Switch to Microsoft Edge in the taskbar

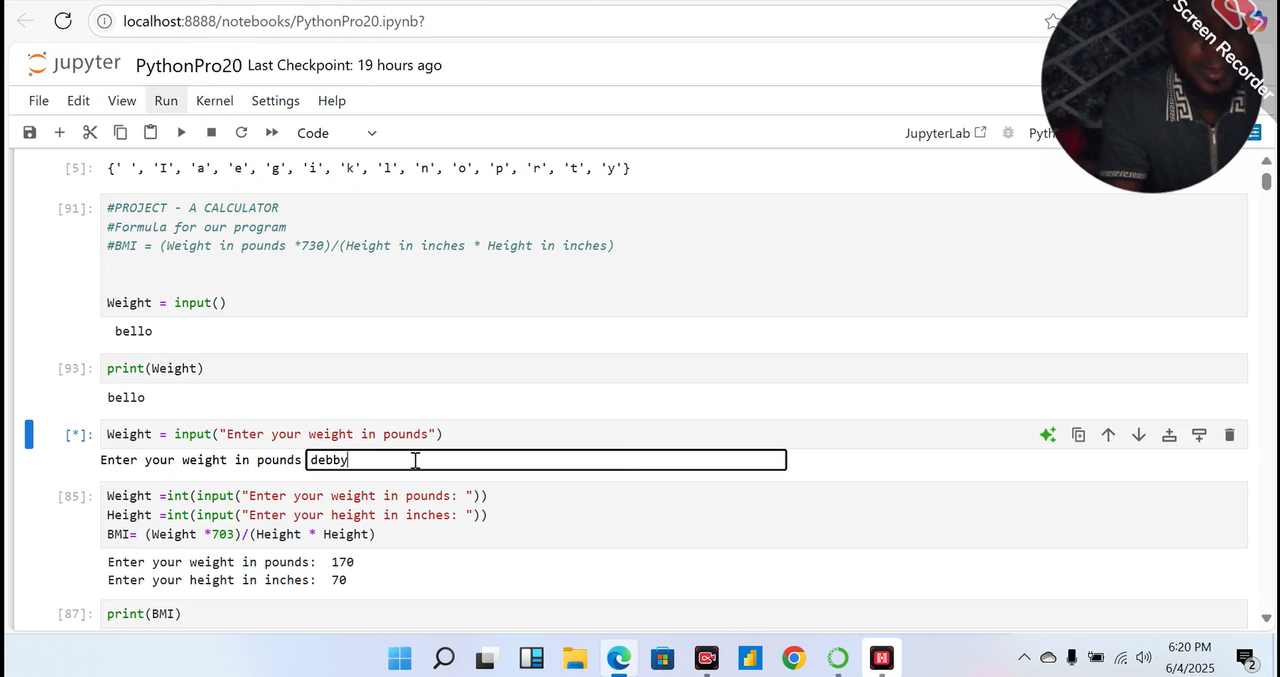(619, 658)
